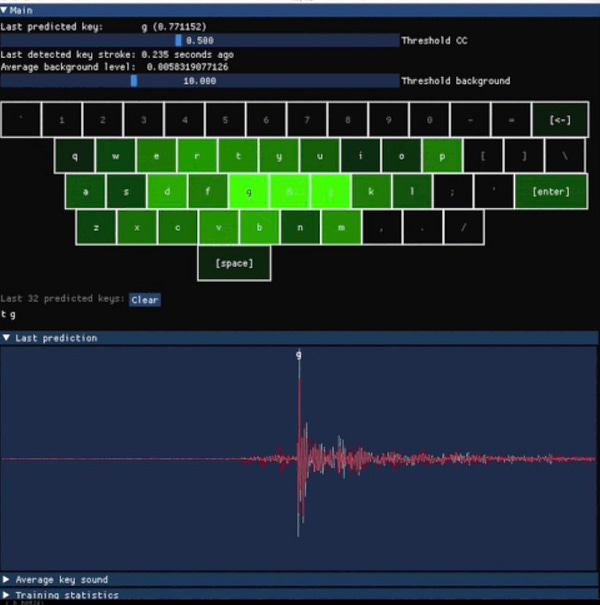
Task: Select the o key
Action: (402, 155)
